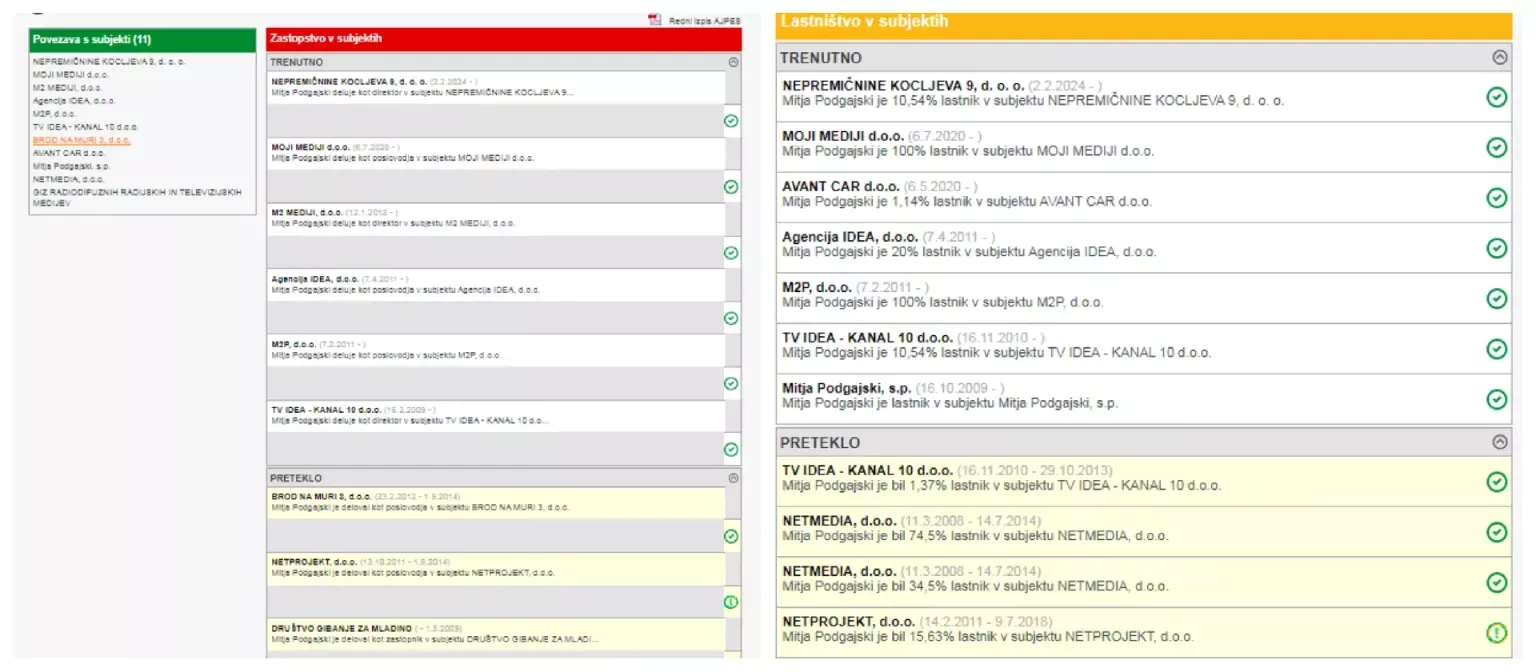Screen dimensions: 1536x672
Task: Collapse the TRENUTNO section under Lastništvo v subjektih
Action: coord(1498,58)
